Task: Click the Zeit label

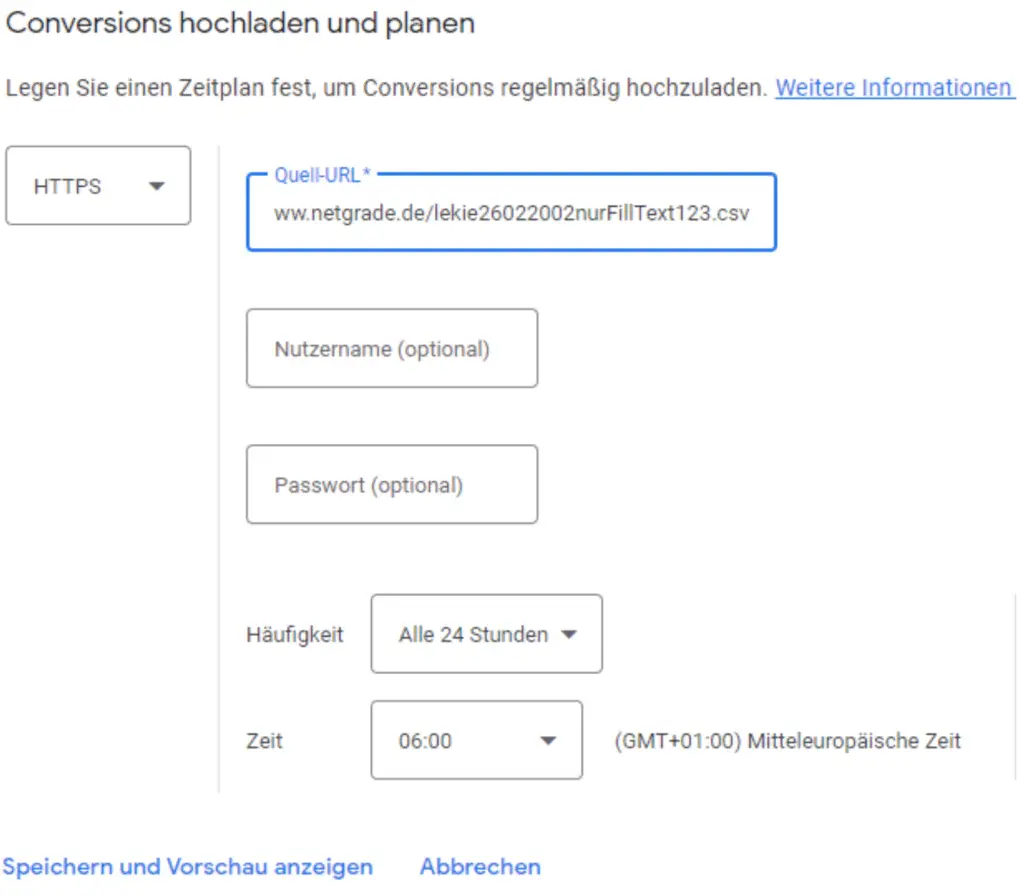Action: pos(264,741)
